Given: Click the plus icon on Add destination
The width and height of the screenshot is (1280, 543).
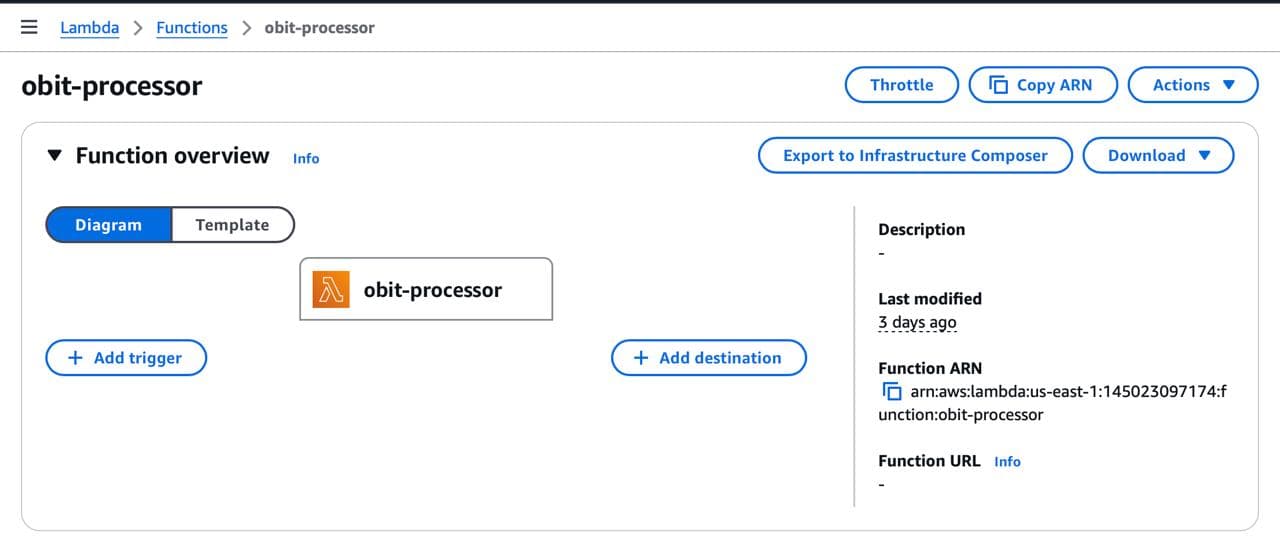Looking at the screenshot, I should [641, 358].
